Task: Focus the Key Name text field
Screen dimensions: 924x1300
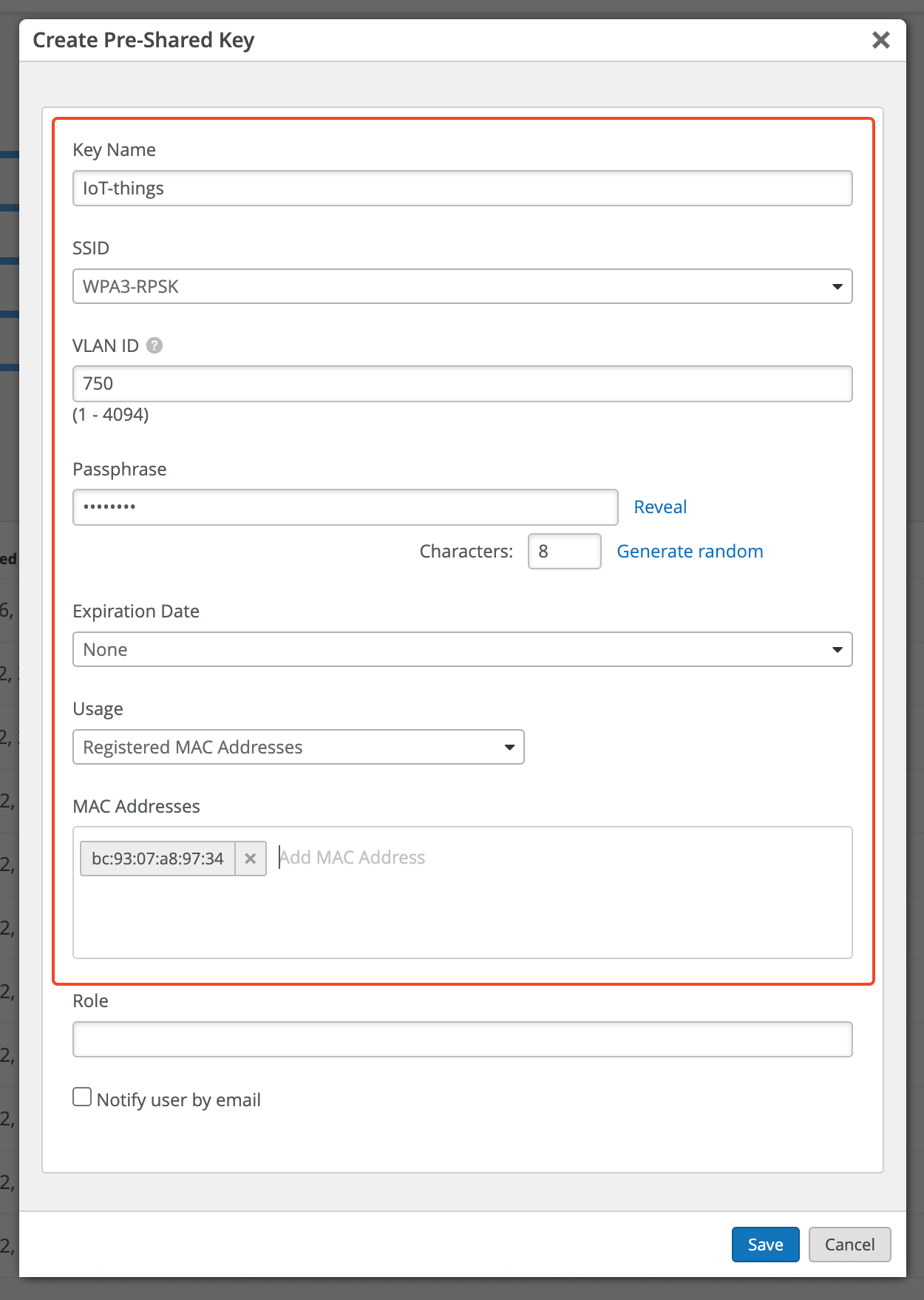Action: pos(462,189)
